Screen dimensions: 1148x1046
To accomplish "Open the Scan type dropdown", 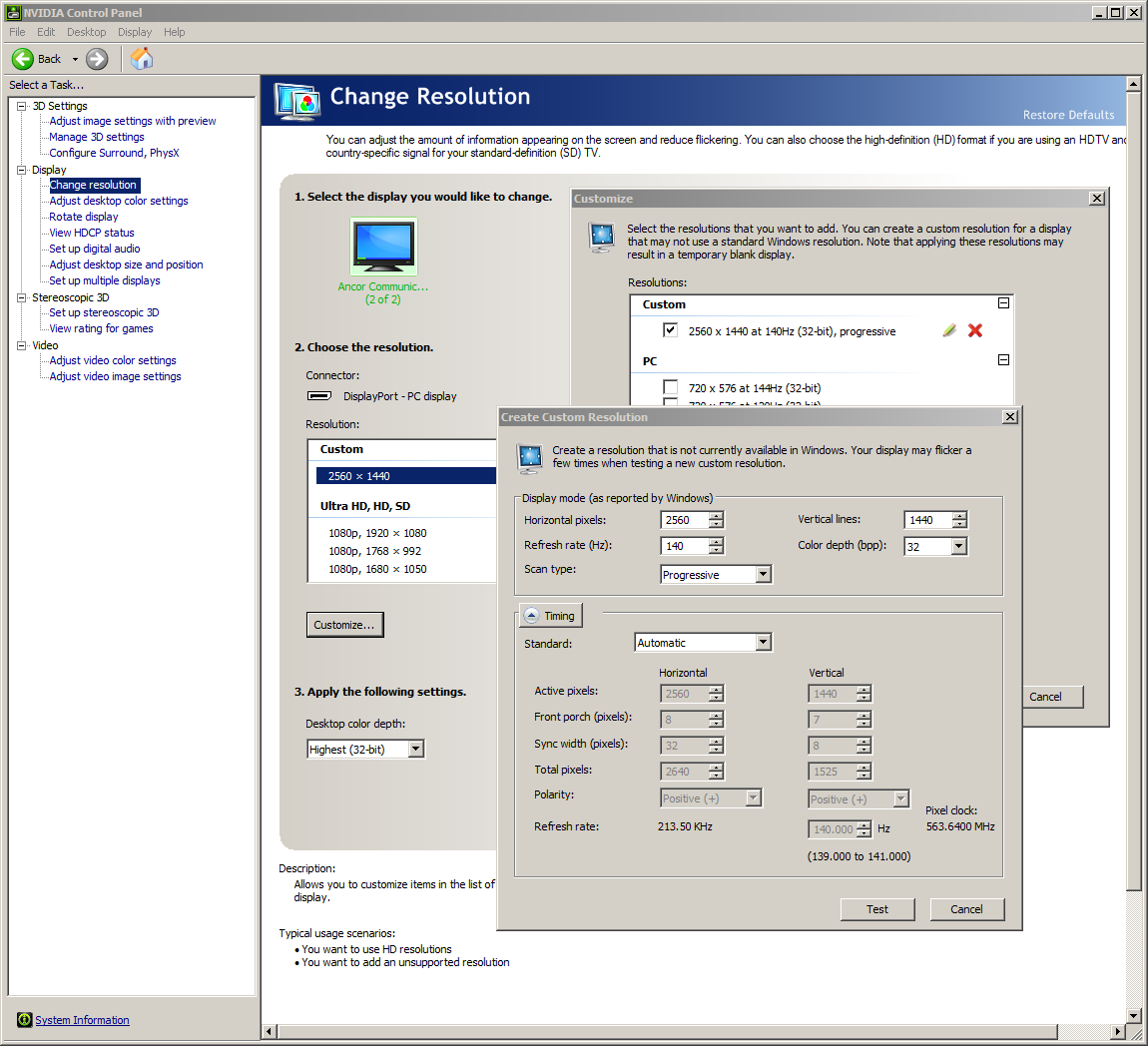I will click(763, 574).
